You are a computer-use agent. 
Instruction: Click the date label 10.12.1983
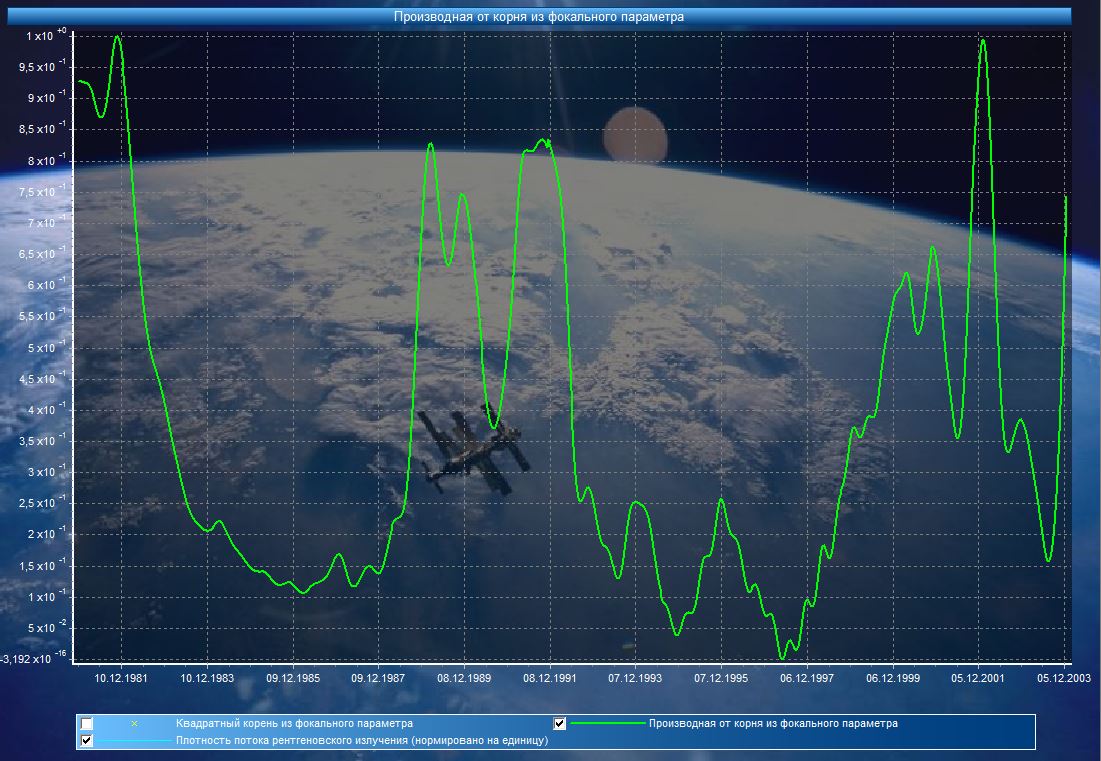(x=207, y=678)
